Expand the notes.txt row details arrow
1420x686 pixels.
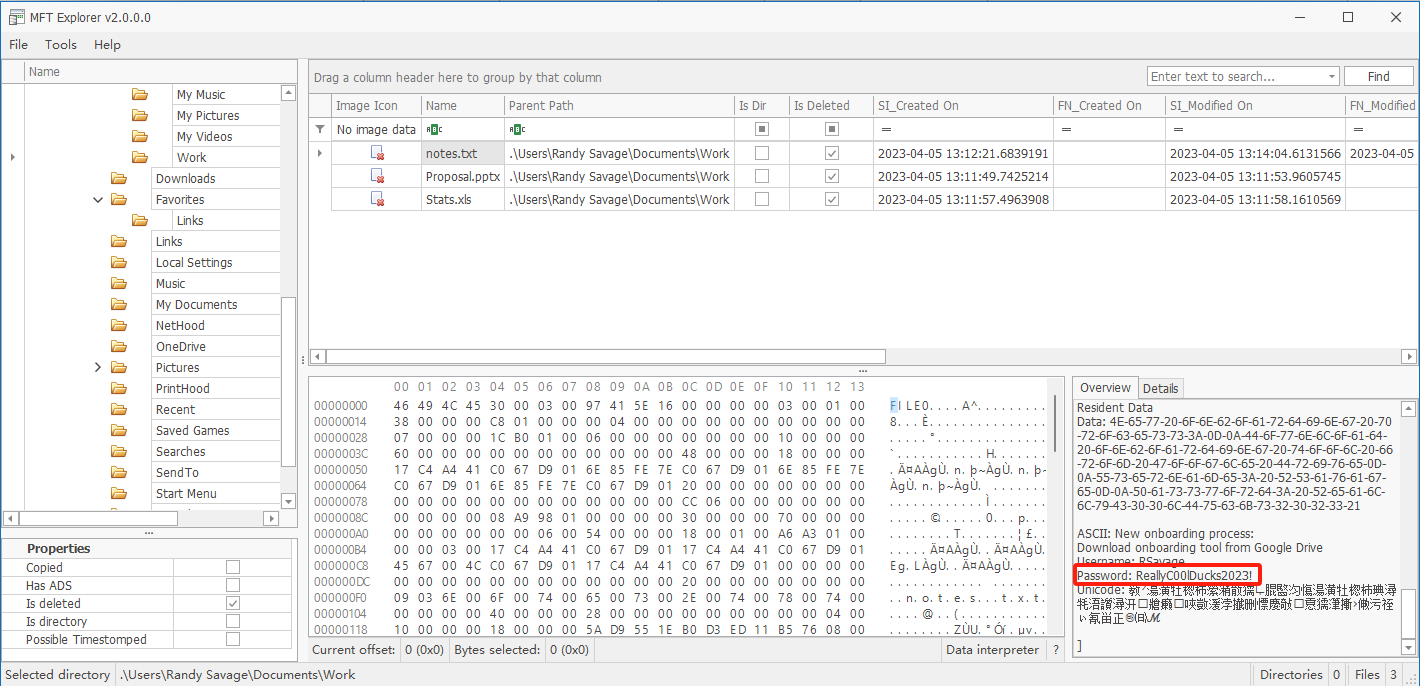coord(319,153)
